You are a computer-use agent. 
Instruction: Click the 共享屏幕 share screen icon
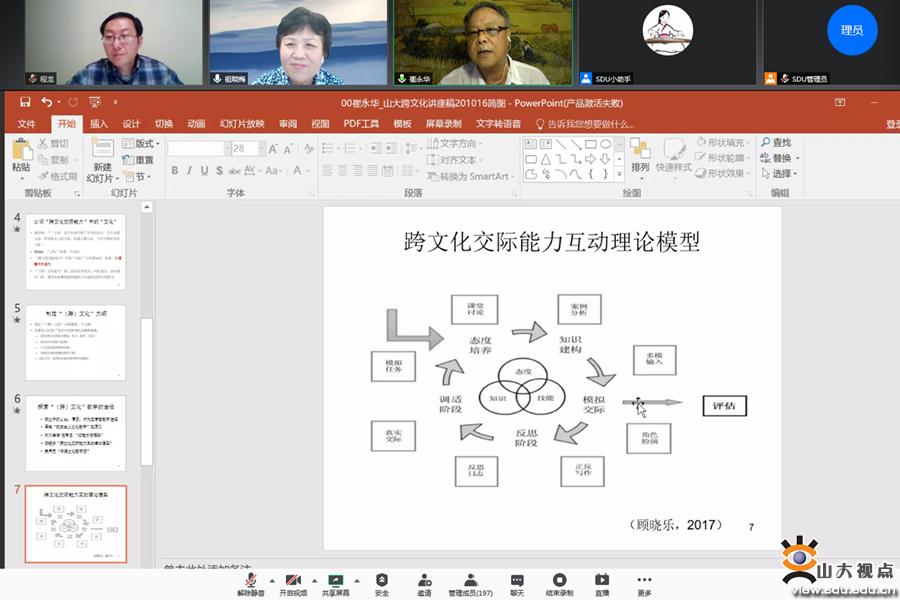pos(336,584)
